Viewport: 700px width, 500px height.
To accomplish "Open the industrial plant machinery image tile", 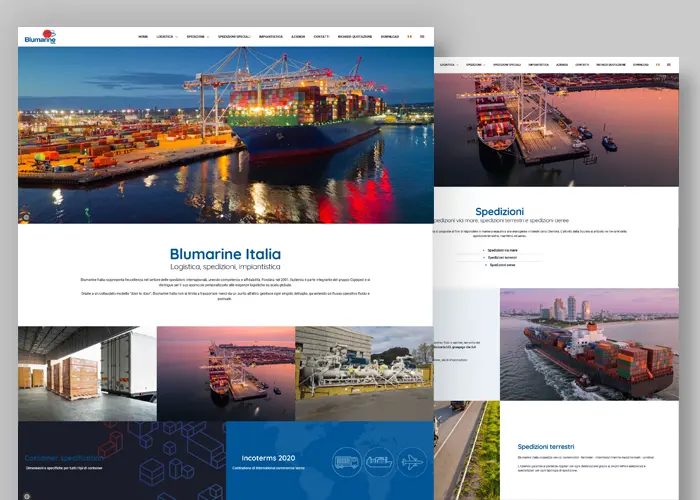I will click(364, 374).
